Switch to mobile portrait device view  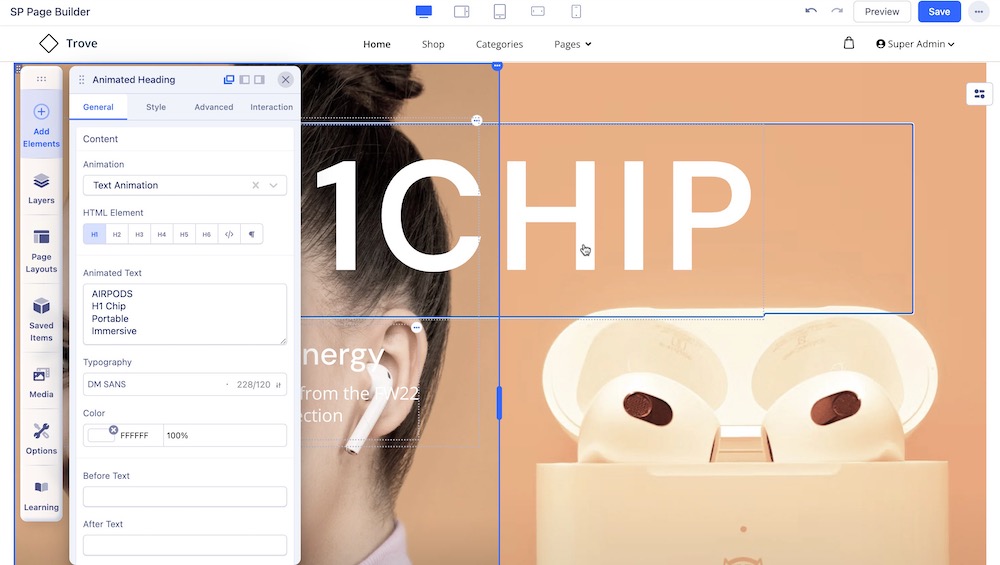coord(576,12)
